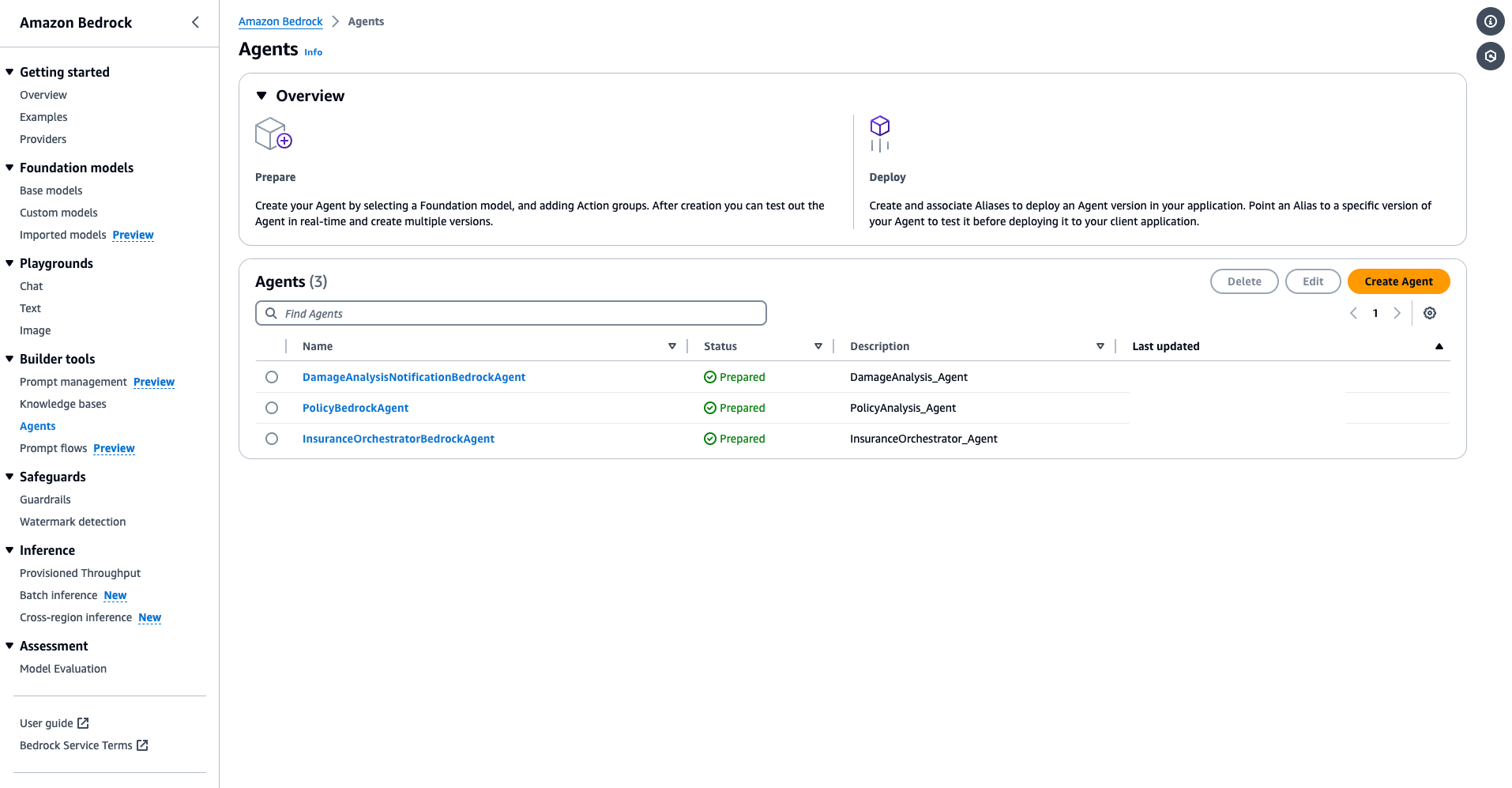Screen dimensions: 1512x788
Task: Collapse Assessment sidebar group
Action: (9, 646)
